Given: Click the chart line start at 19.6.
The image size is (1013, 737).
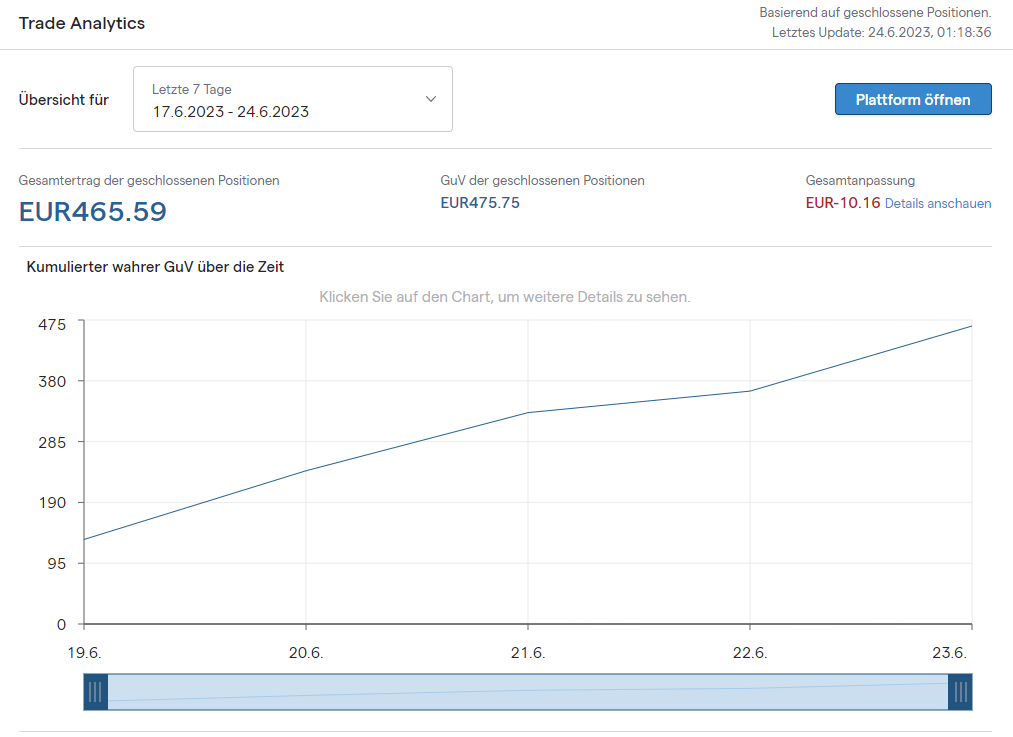Looking at the screenshot, I should [85, 539].
